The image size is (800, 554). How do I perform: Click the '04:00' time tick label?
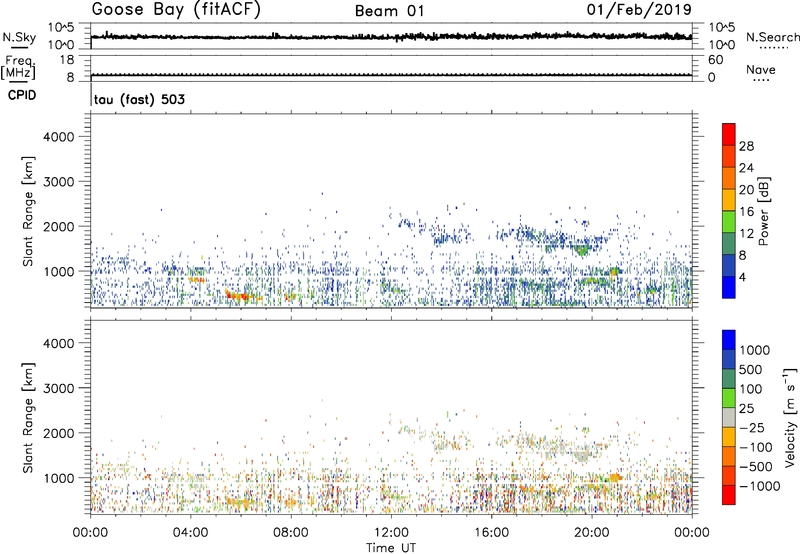(190, 533)
